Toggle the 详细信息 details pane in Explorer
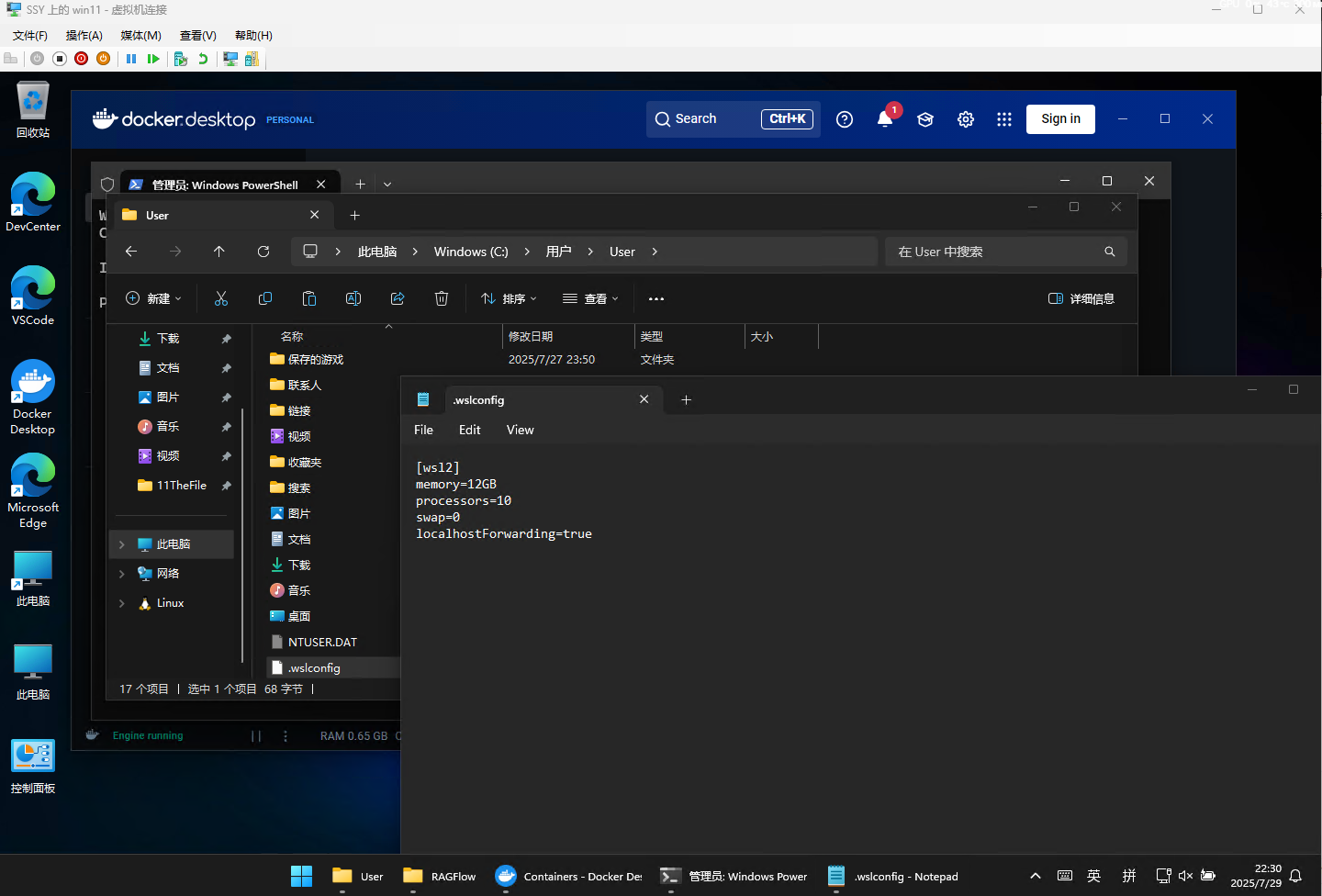 [1081, 298]
